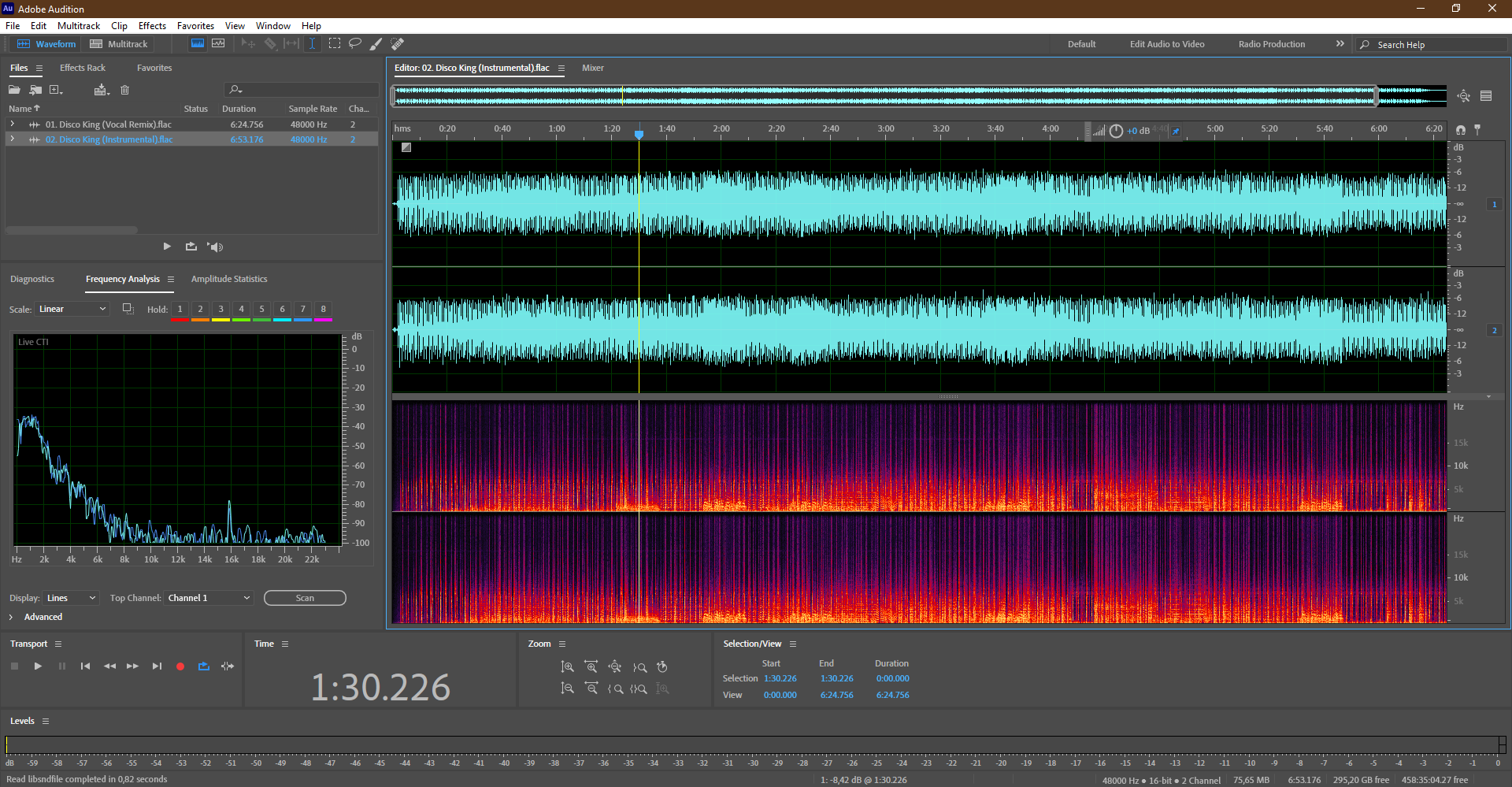This screenshot has width=1512, height=787.
Task: Open the Favorites menu in menu bar
Action: coord(195,26)
